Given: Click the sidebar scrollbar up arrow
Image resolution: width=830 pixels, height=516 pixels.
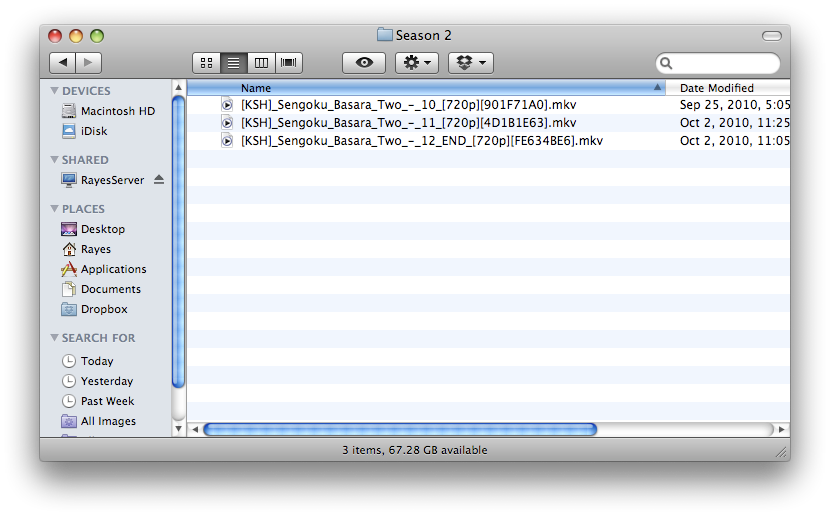Looking at the screenshot, I should point(178,87).
